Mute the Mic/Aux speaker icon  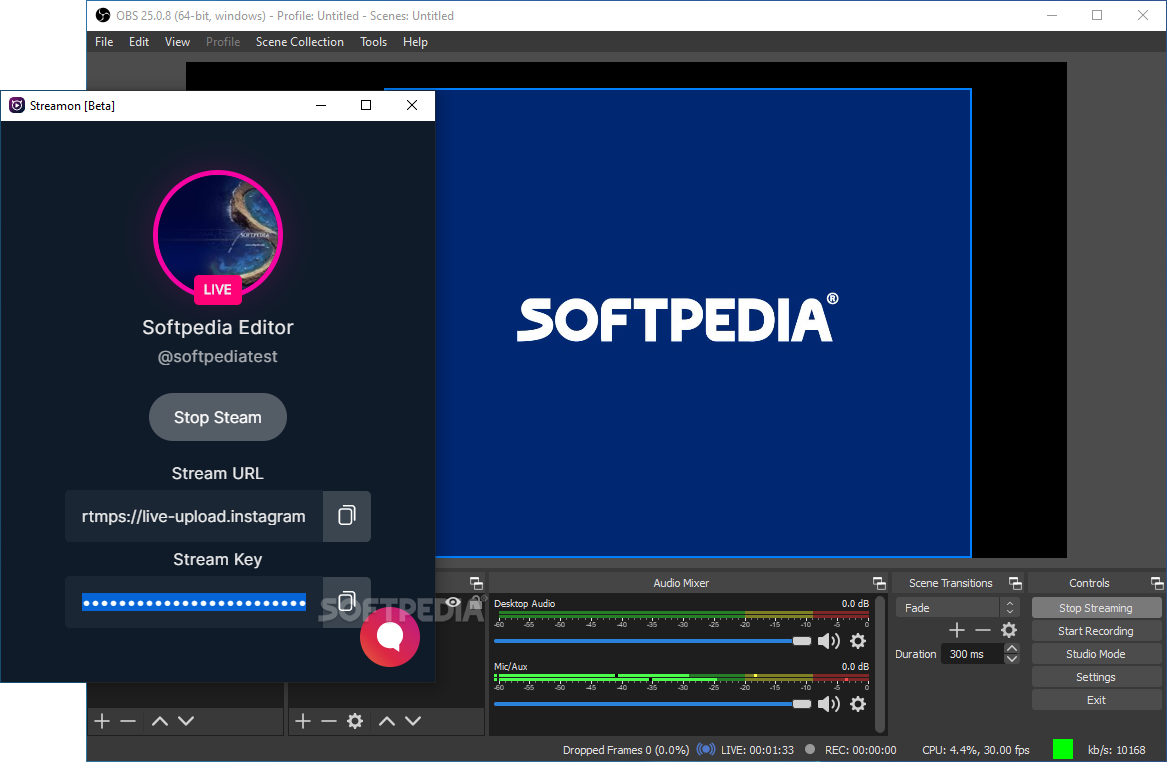828,704
